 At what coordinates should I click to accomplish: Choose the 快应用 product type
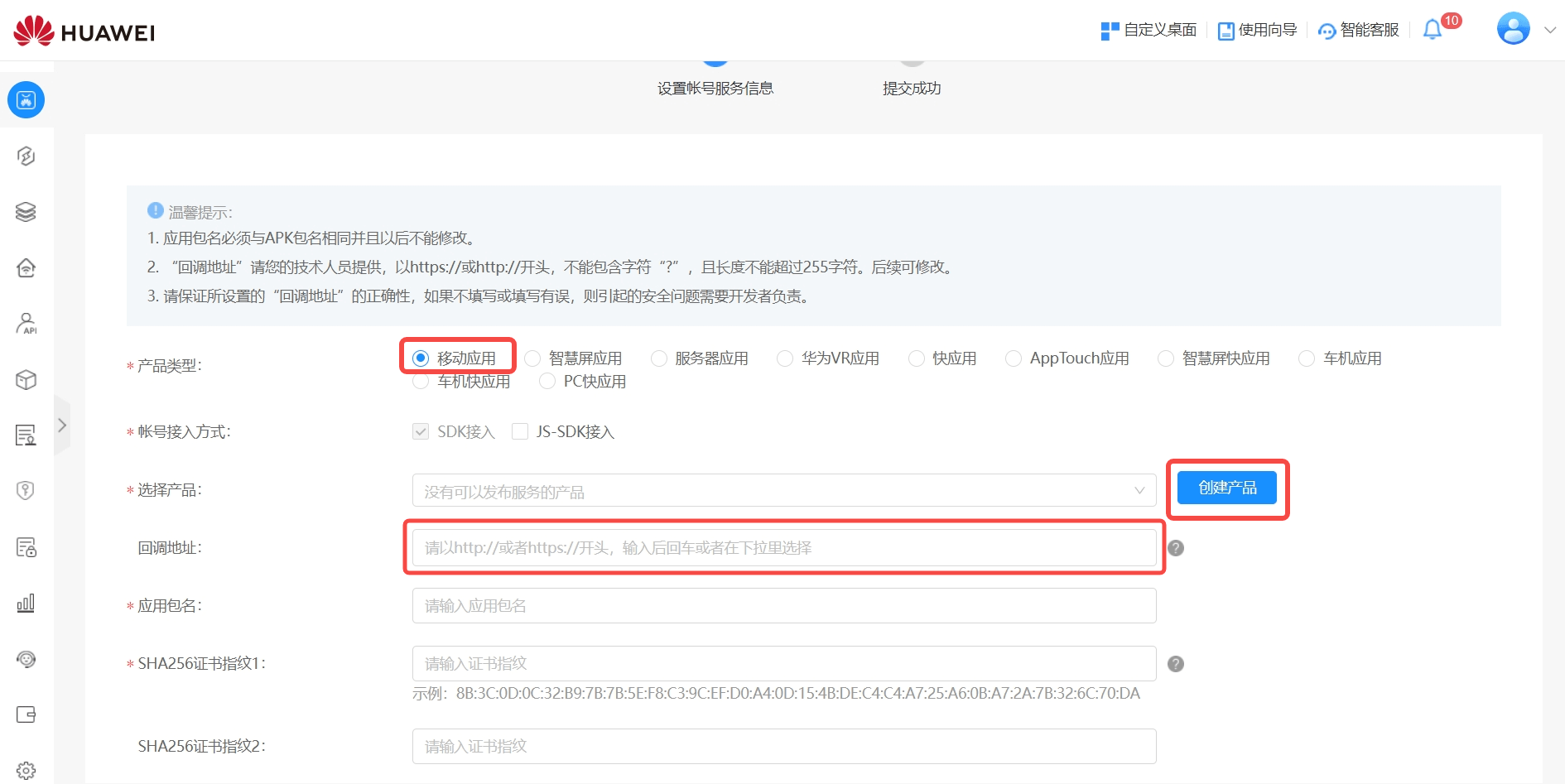917,358
